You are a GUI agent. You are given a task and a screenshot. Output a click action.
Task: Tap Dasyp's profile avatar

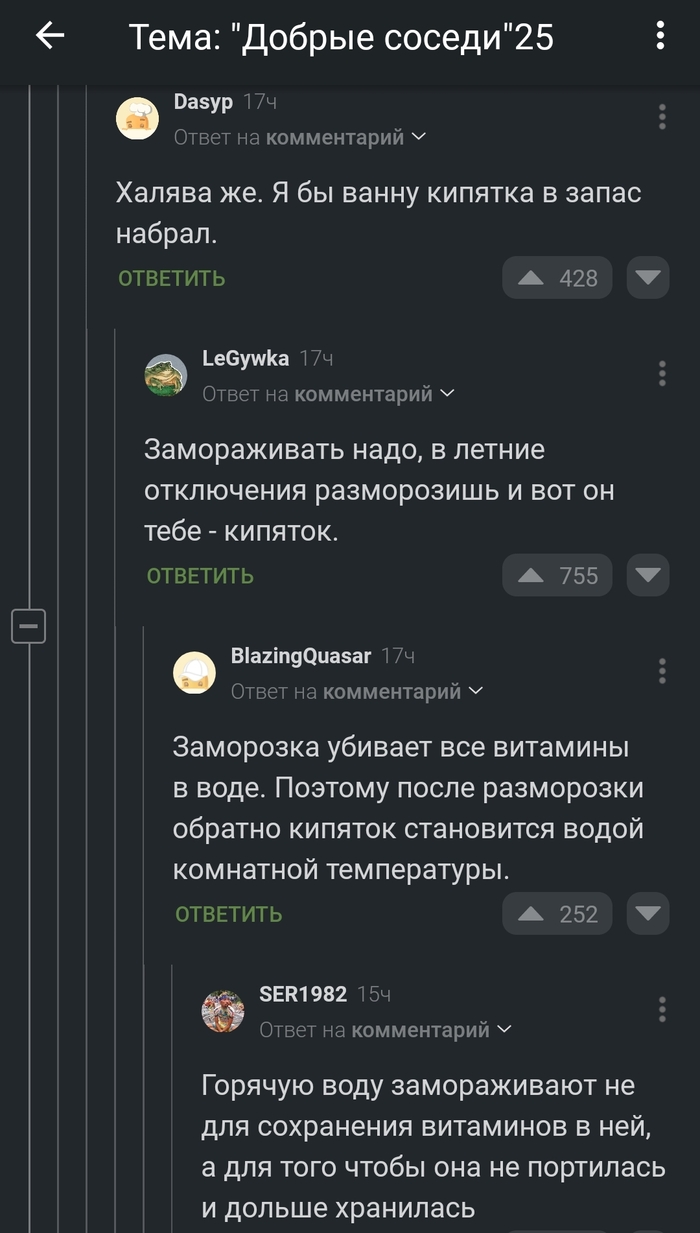138,117
